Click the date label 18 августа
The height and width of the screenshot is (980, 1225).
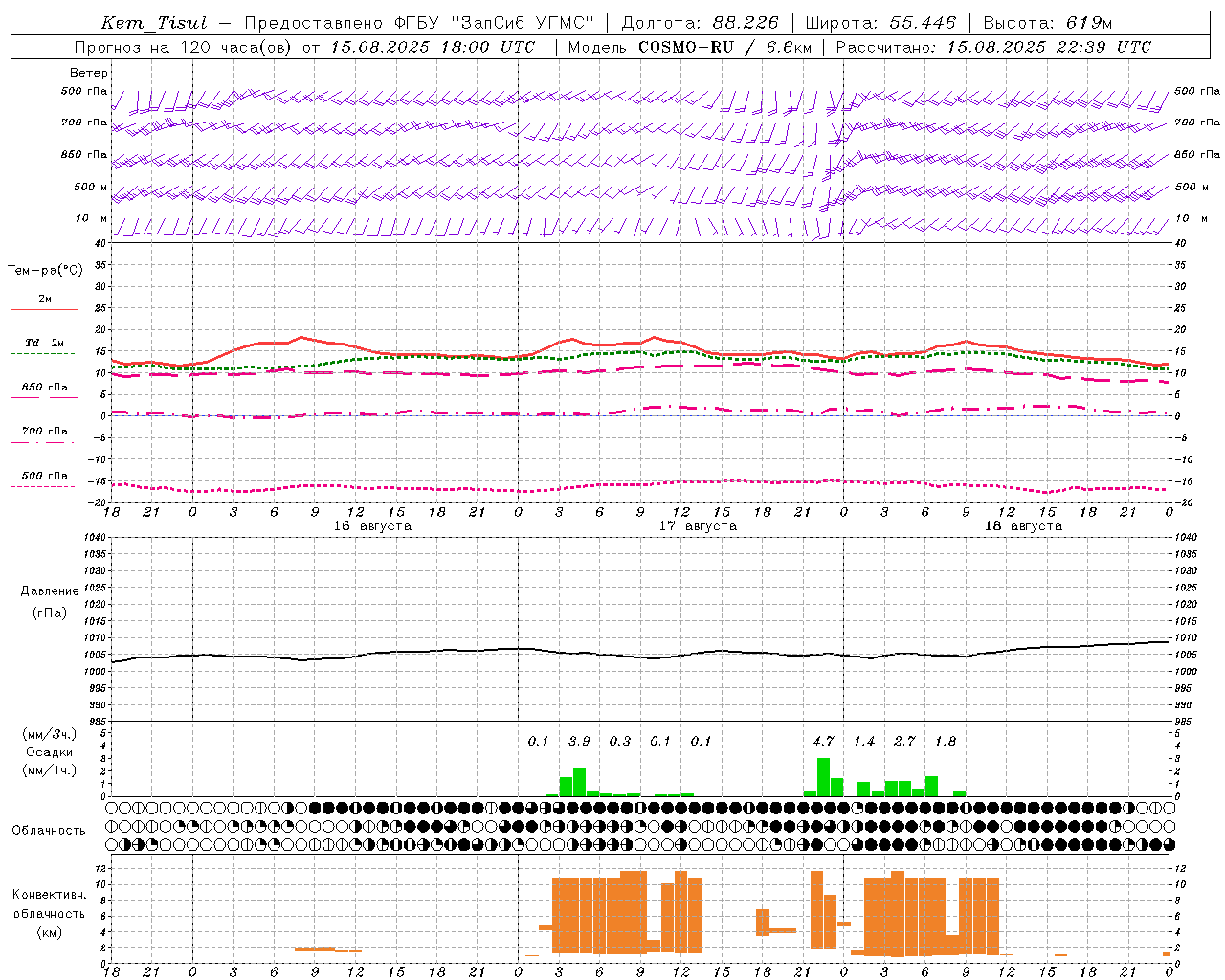tap(1023, 526)
